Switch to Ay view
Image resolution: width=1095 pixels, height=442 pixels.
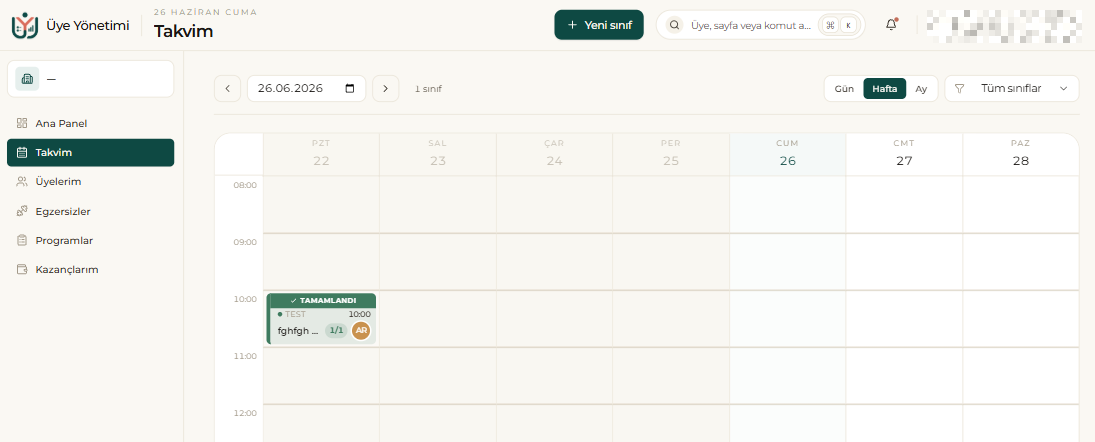(921, 89)
